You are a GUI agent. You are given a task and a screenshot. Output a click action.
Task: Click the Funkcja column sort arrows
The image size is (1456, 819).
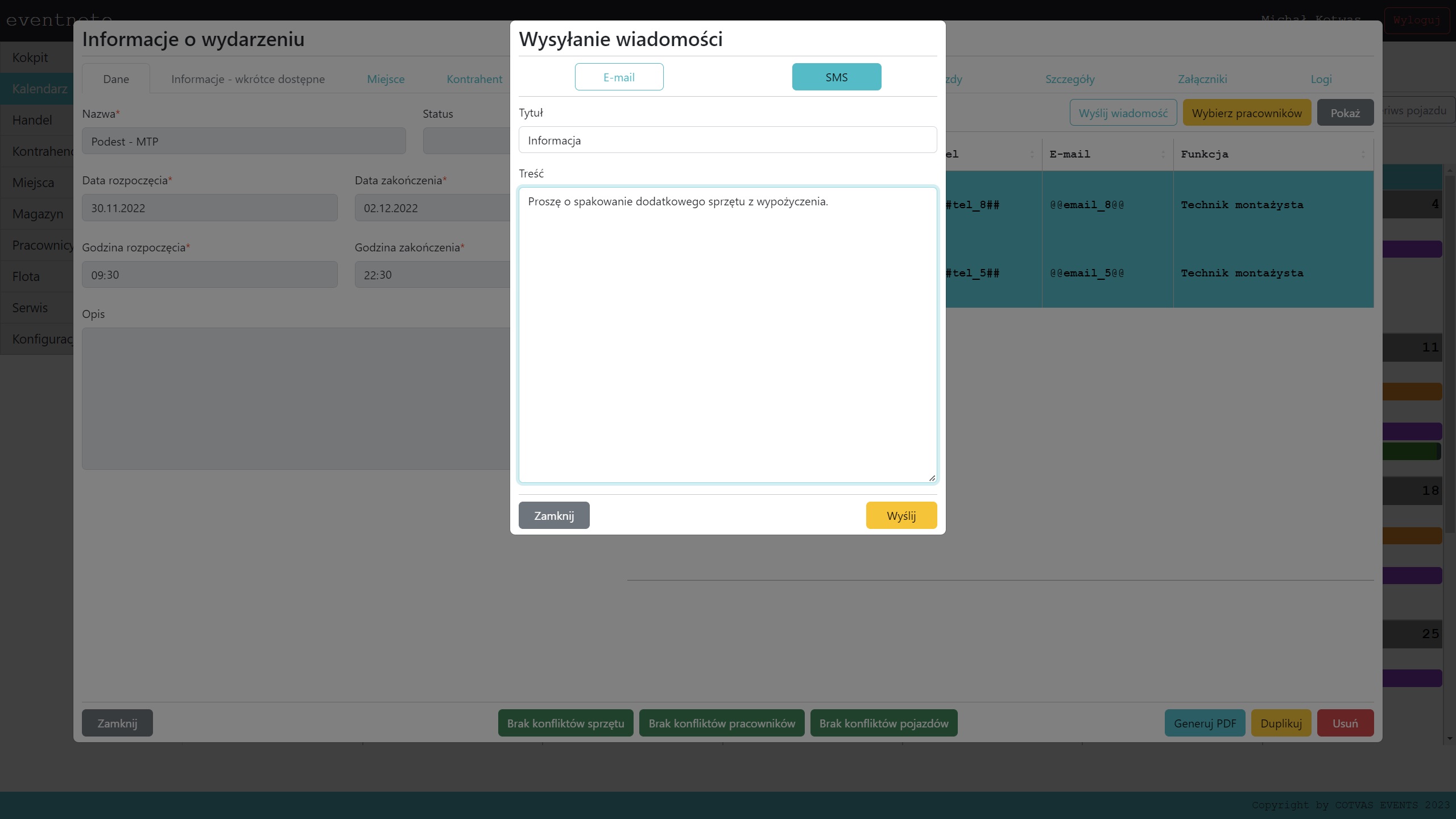point(1363,154)
